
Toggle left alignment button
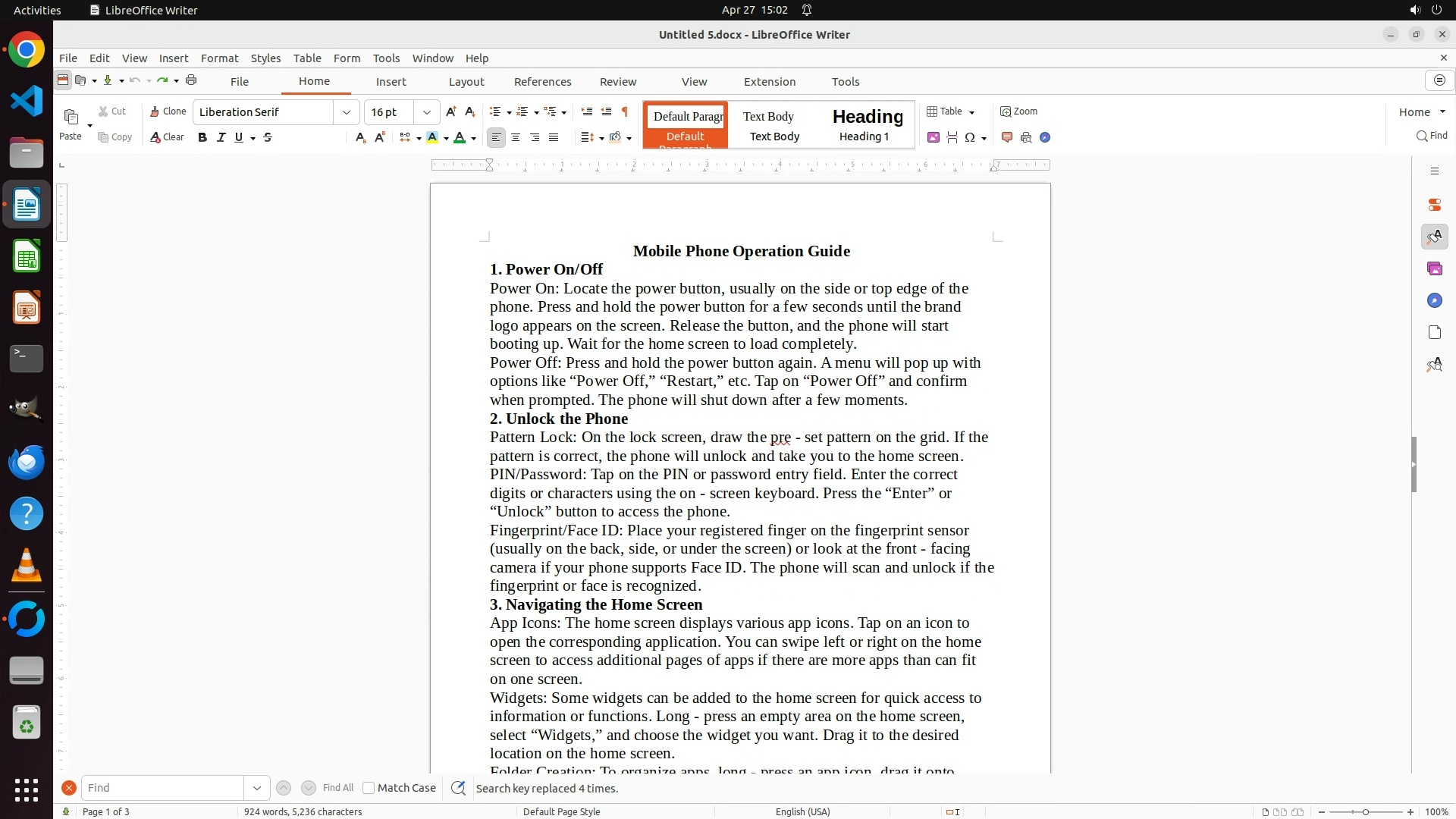coord(496,137)
